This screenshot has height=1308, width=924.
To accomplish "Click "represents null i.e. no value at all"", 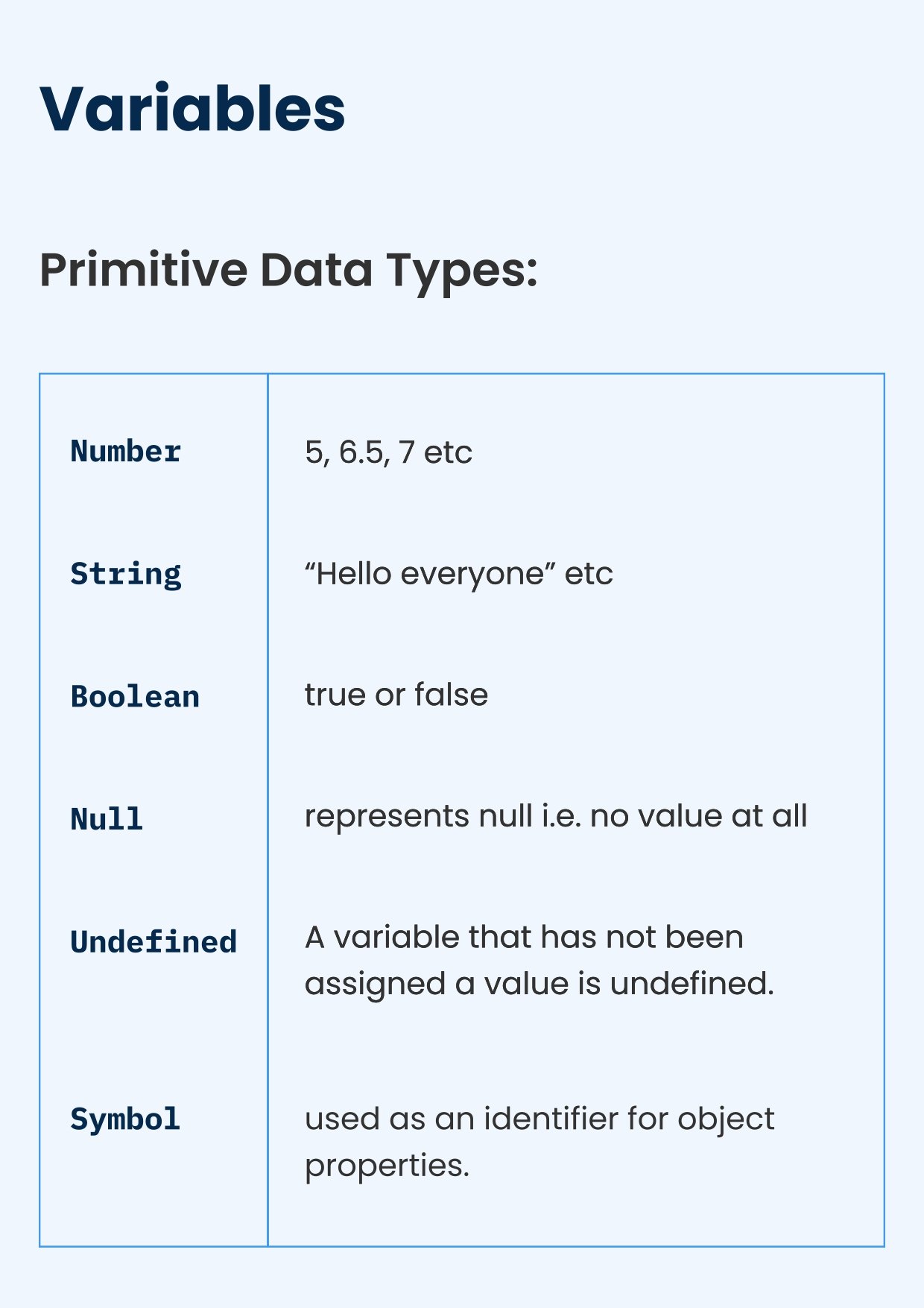I will [x=556, y=816].
